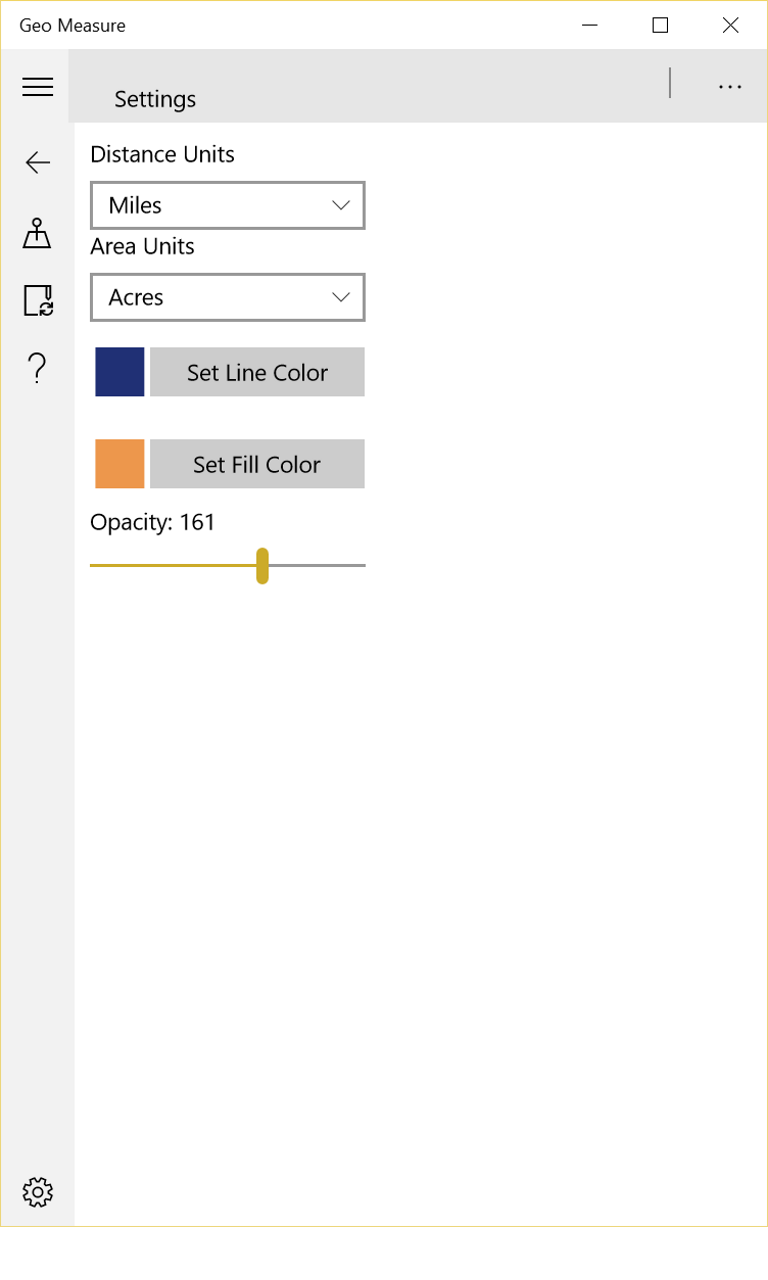Click the dark blue line color swatch
Screen dimensions: 768x1280
[120, 372]
